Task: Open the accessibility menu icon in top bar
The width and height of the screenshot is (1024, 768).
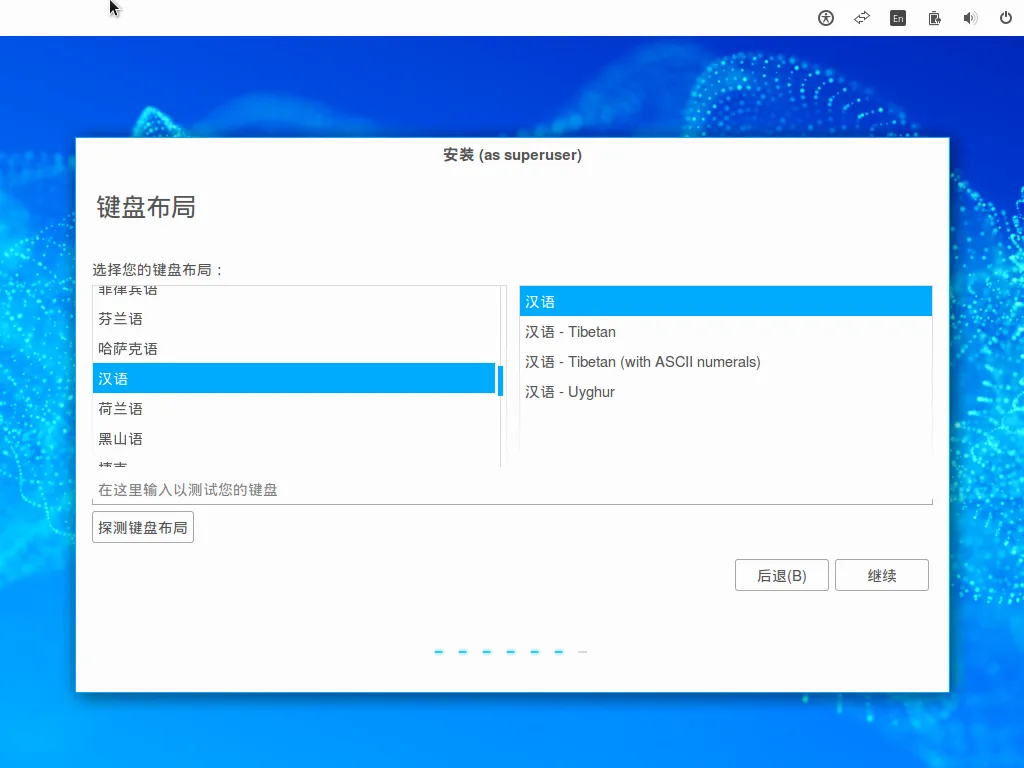Action: (826, 18)
